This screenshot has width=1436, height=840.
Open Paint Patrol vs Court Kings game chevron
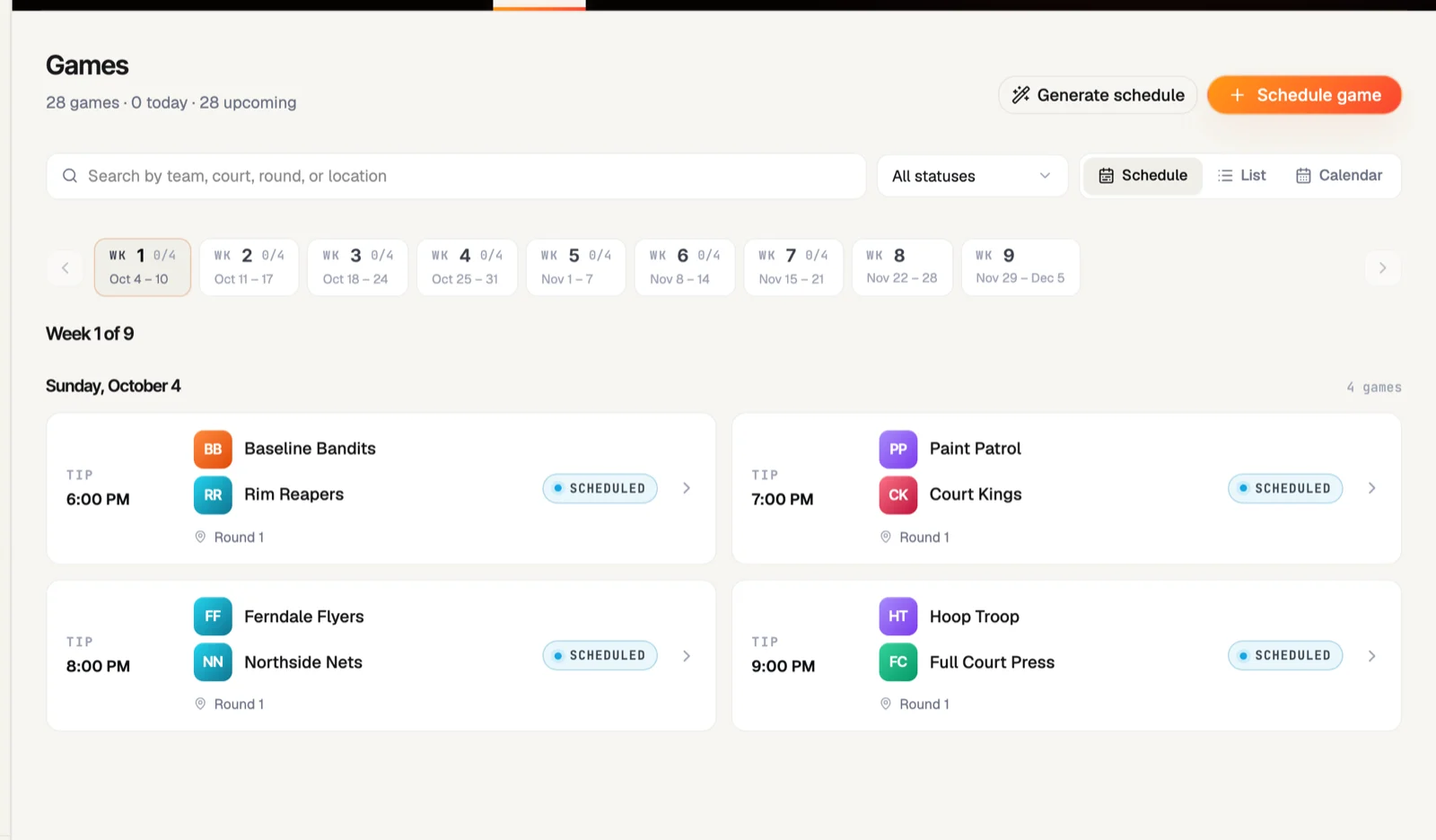[x=1372, y=488]
